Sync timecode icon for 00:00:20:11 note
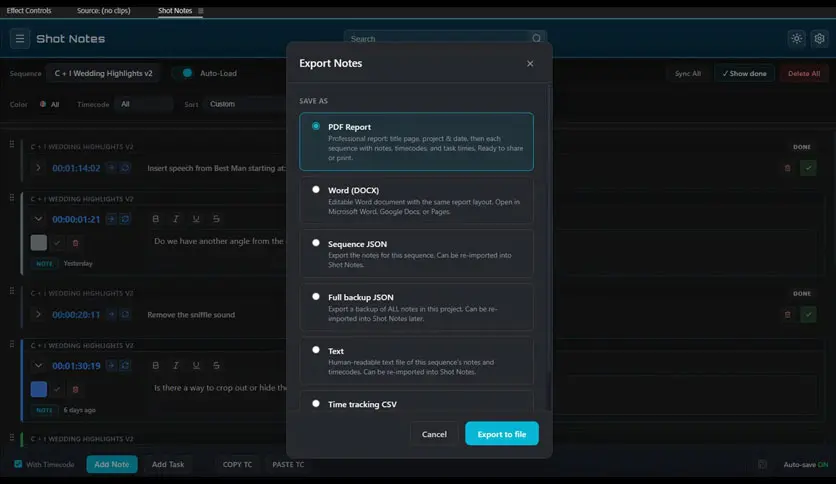This screenshot has width=836, height=484. coord(125,314)
